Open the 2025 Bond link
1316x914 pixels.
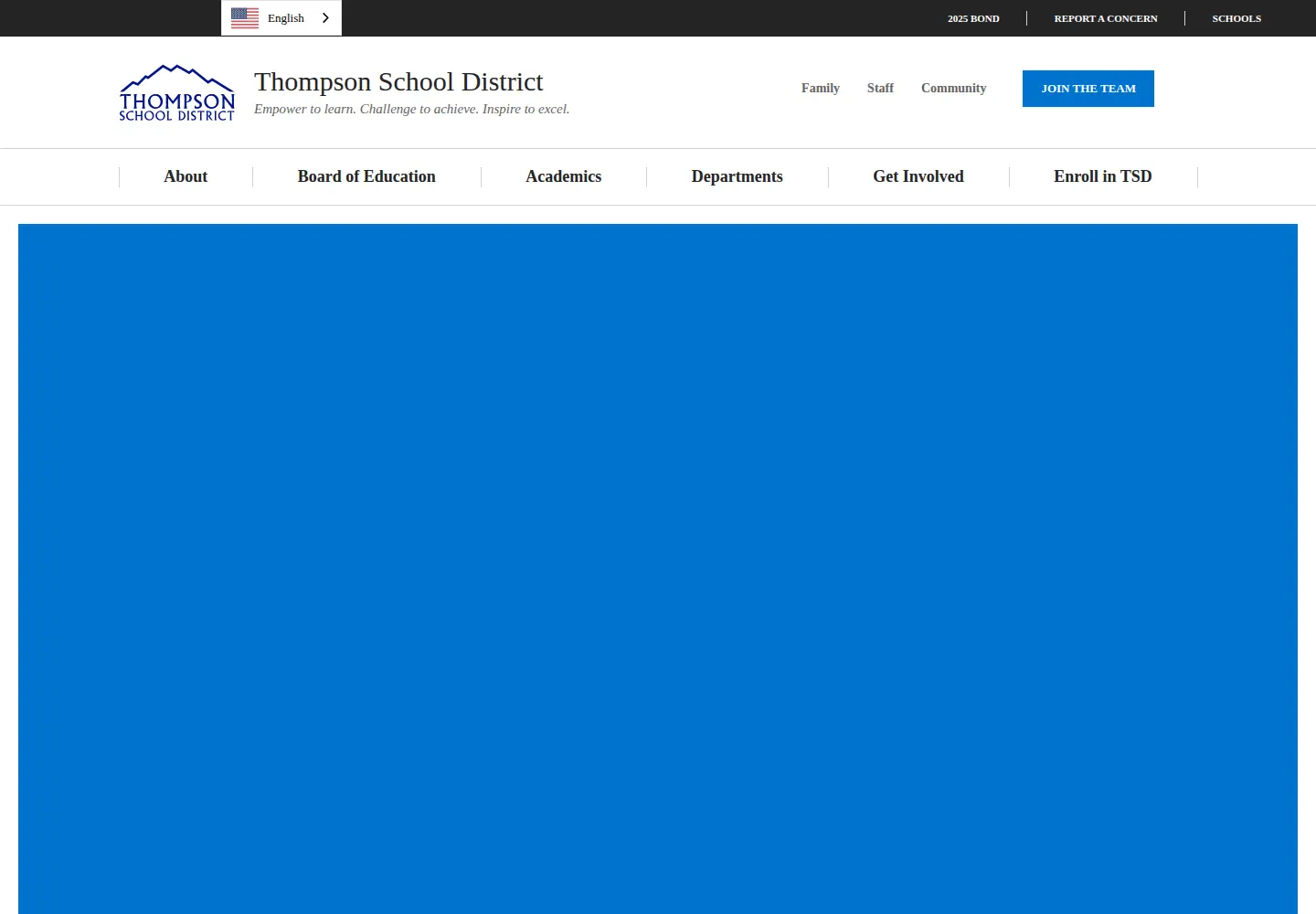click(x=973, y=18)
